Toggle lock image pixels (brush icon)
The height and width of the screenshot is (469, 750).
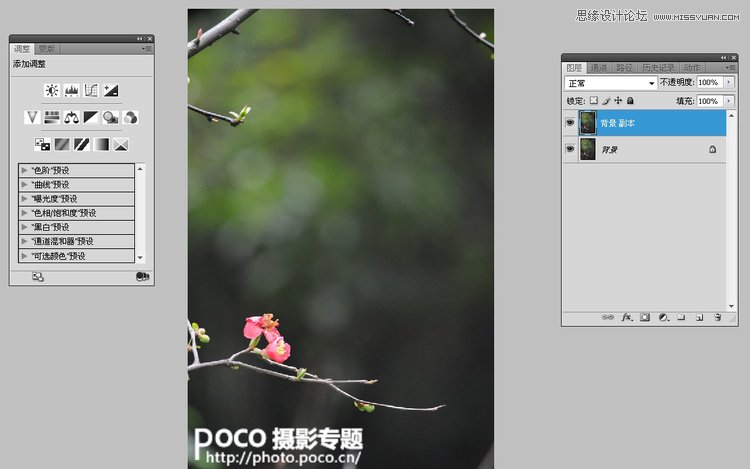[x=606, y=100]
